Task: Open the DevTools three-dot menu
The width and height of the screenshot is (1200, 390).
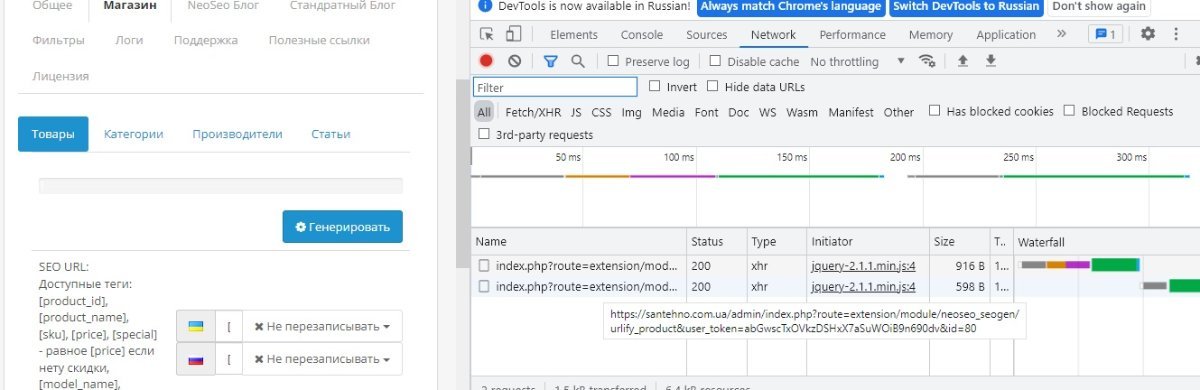Action: [x=1175, y=34]
